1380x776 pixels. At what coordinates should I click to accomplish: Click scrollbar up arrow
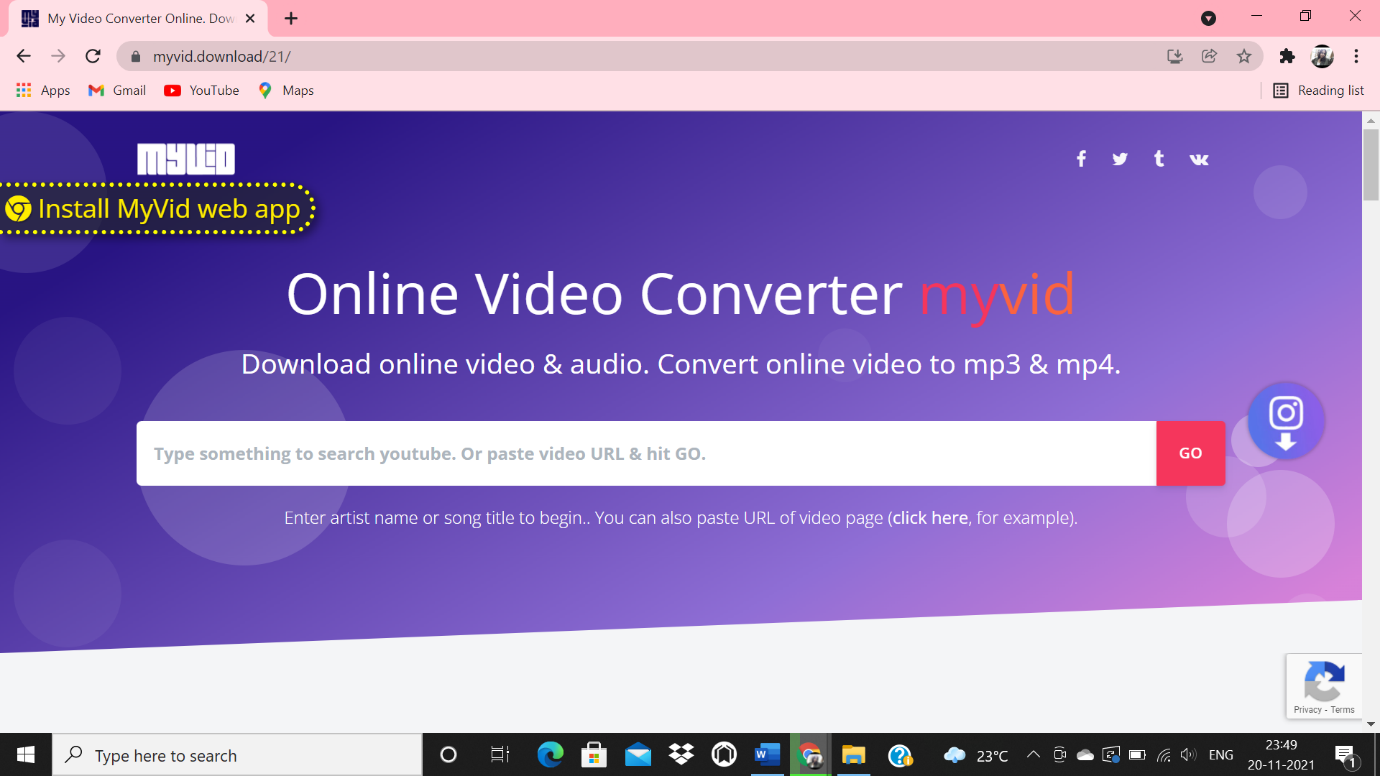pos(1371,120)
